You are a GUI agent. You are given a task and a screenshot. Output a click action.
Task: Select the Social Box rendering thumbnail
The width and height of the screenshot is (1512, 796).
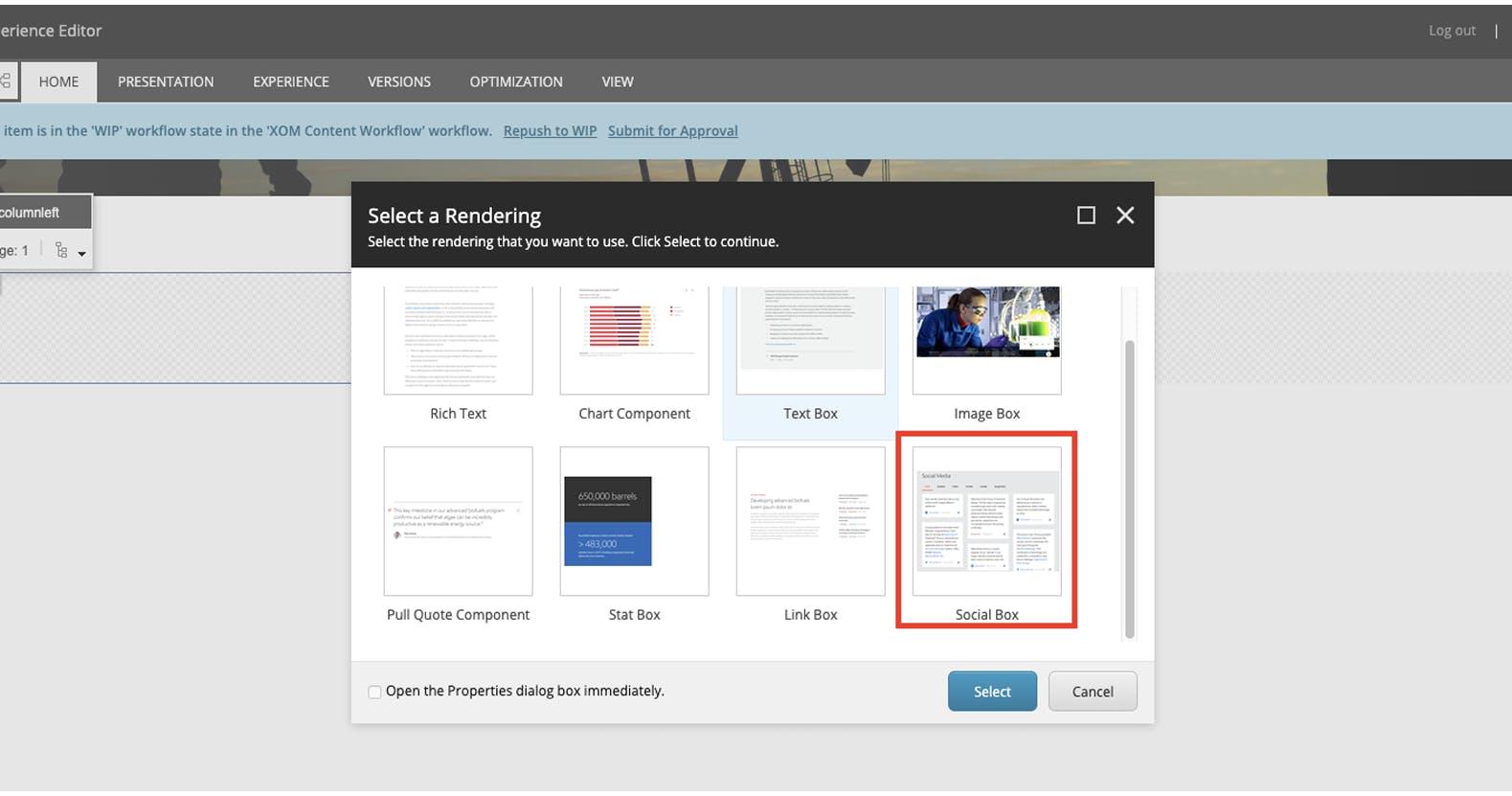(986, 521)
